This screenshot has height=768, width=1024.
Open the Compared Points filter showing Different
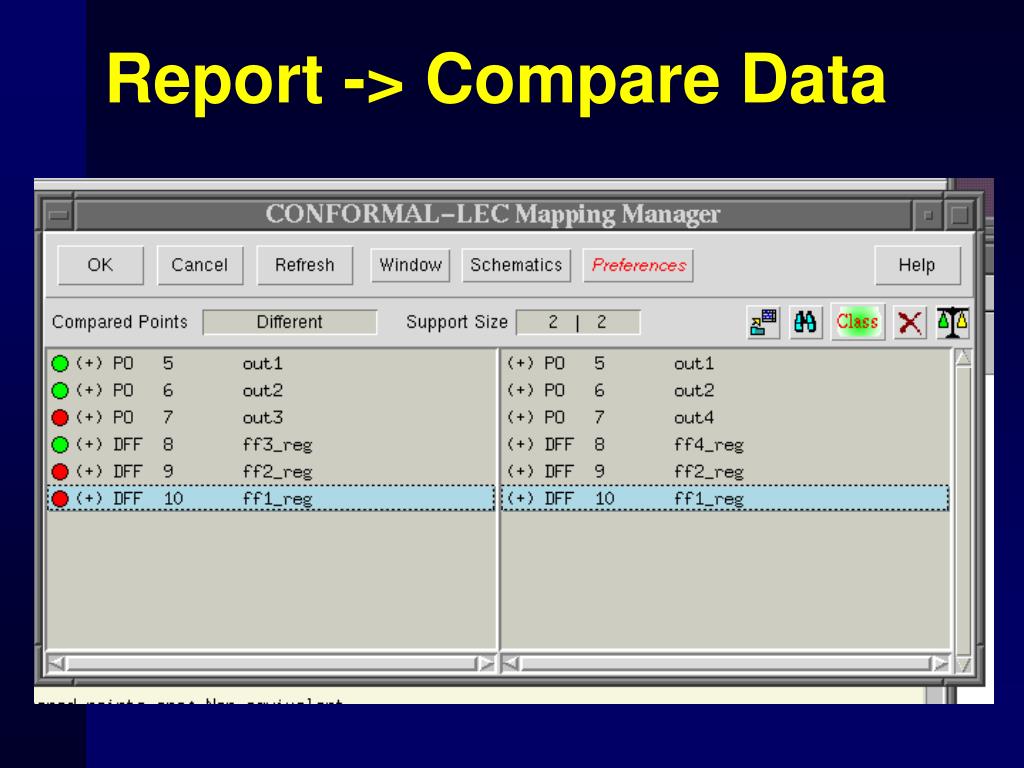point(289,322)
